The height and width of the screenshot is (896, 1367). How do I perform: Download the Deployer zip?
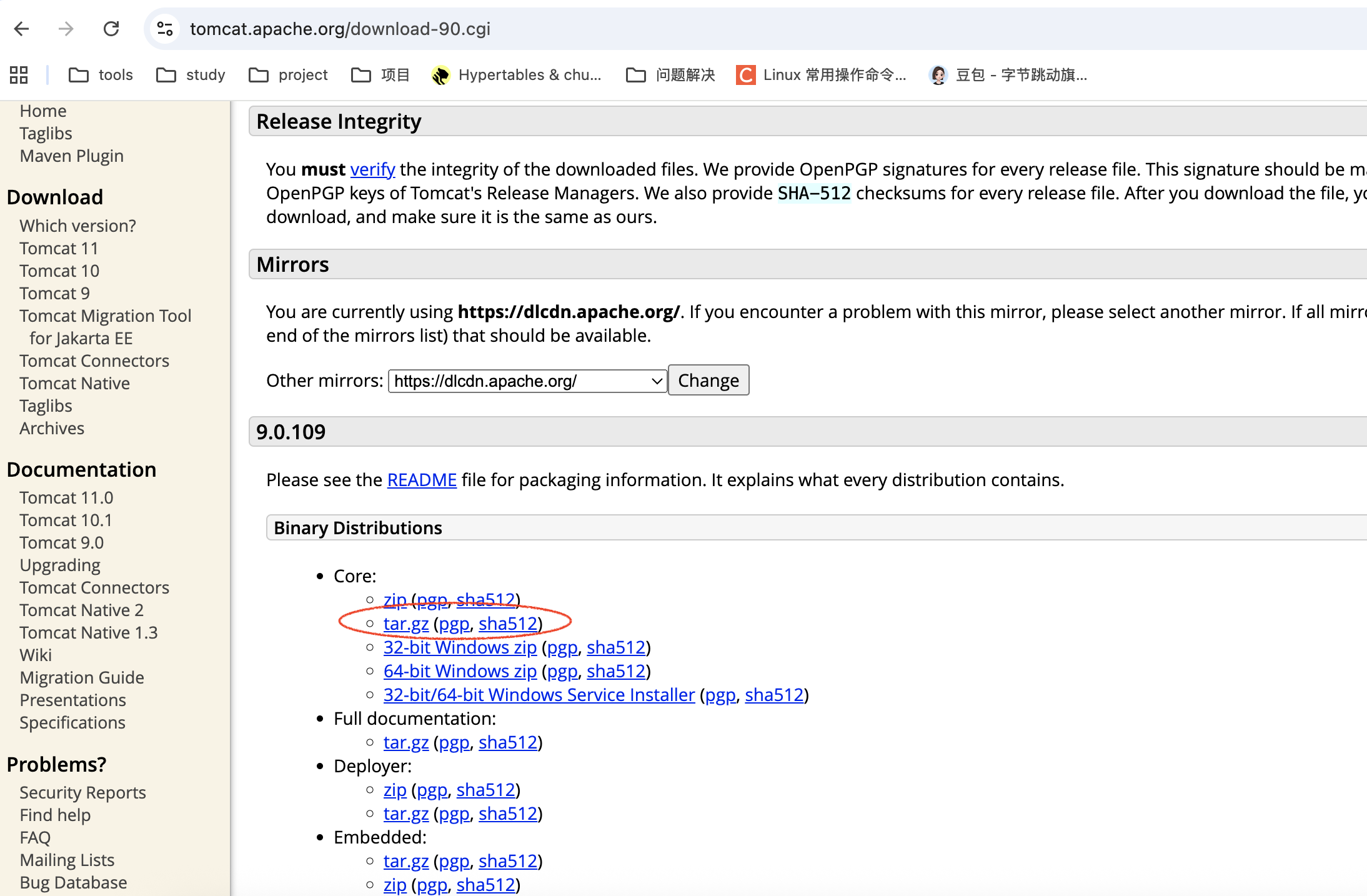tap(395, 790)
